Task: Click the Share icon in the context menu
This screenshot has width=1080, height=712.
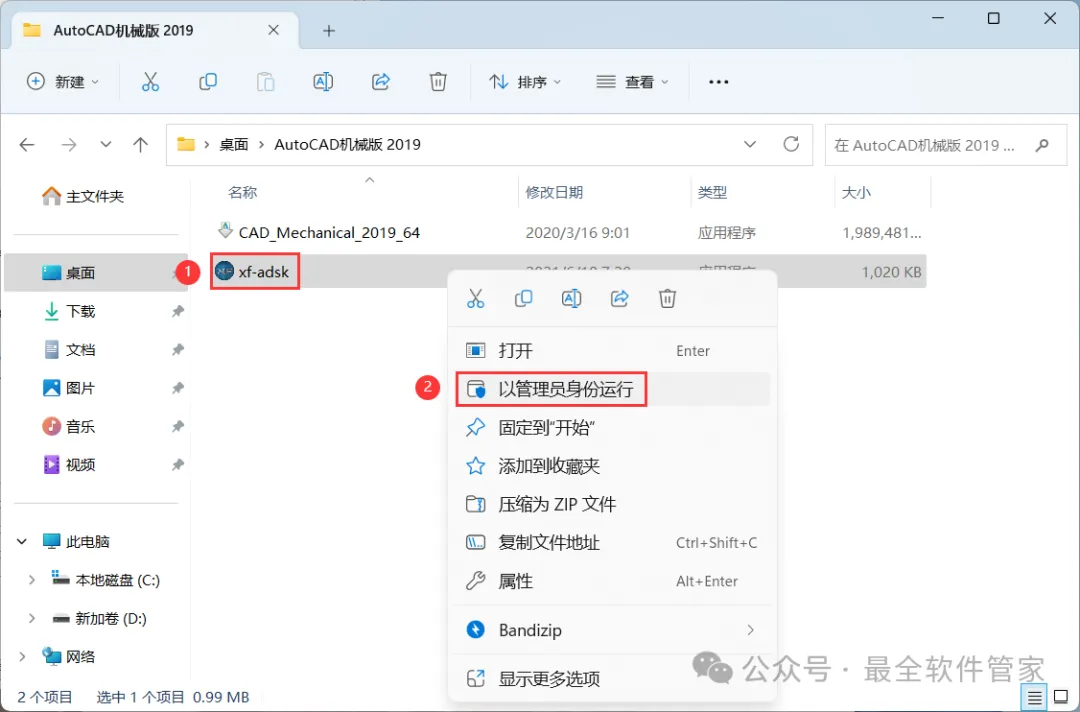Action: 619,298
